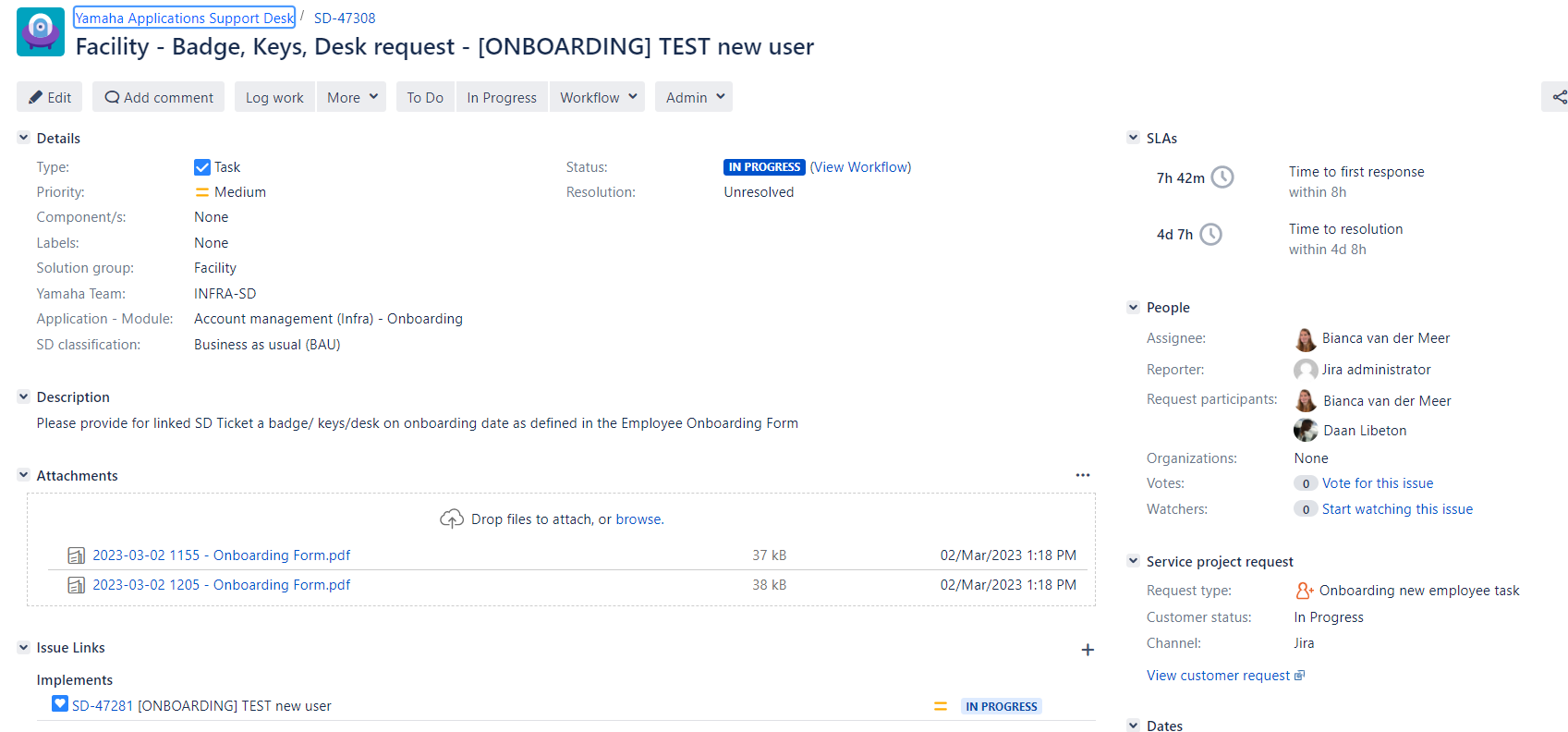
Task: Click the In Progress transition button
Action: pyautogui.click(x=502, y=97)
